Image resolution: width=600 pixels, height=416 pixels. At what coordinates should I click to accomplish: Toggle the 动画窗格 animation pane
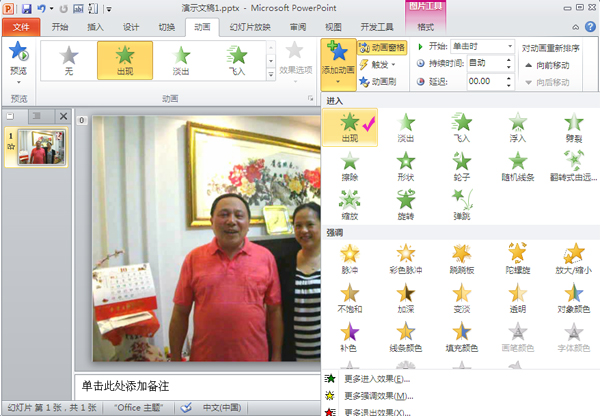pyautogui.click(x=382, y=47)
